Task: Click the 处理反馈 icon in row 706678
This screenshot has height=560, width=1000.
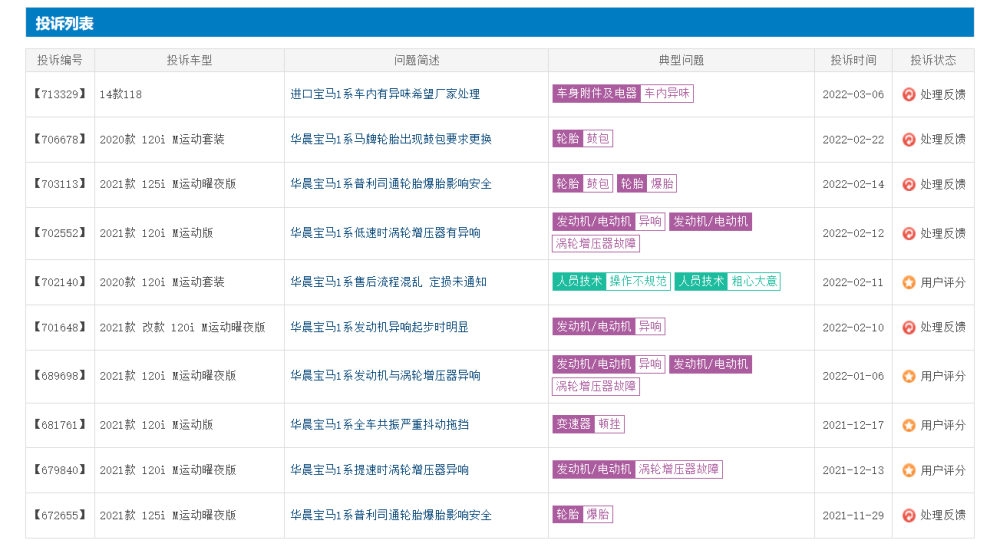Action: coord(909,139)
